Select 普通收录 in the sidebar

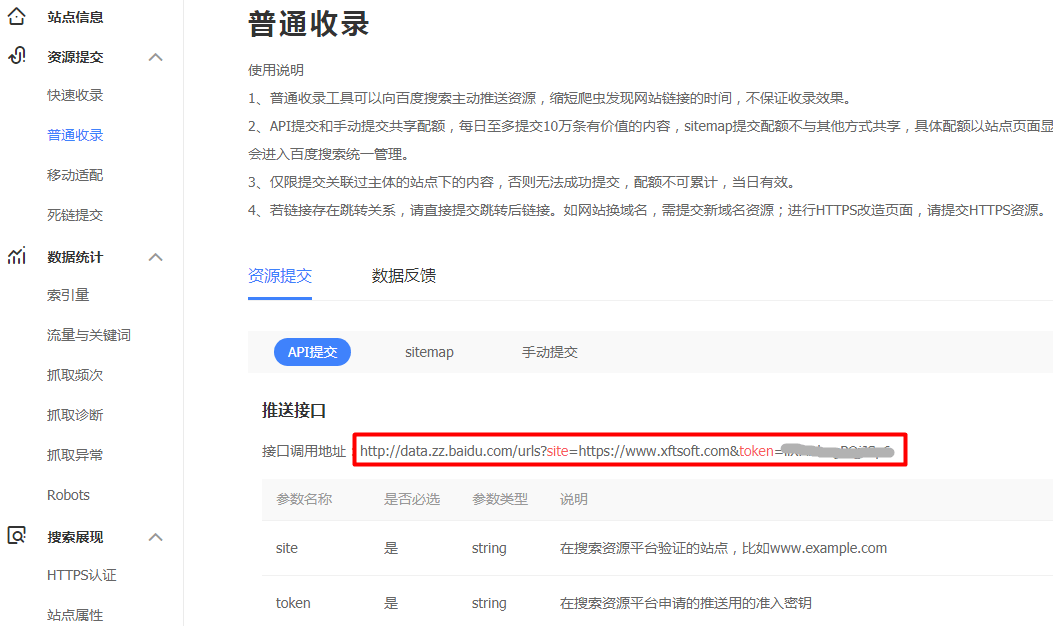point(75,135)
